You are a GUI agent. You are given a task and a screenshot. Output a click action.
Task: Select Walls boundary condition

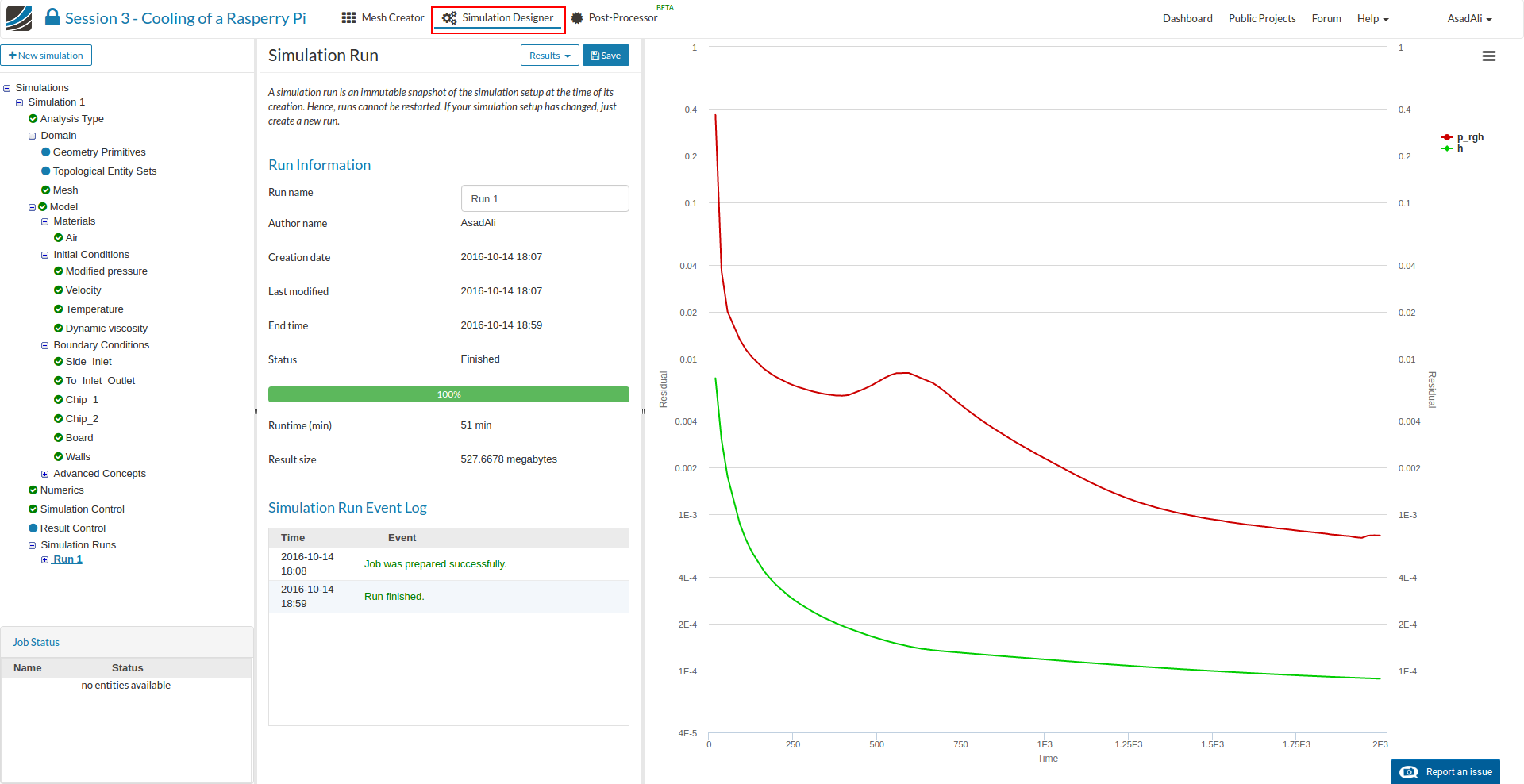click(78, 457)
